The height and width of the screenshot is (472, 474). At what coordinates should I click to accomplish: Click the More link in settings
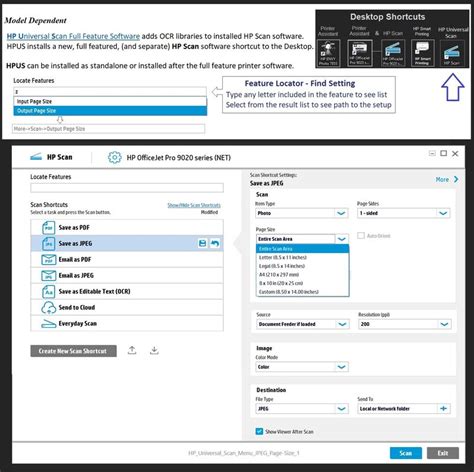[x=442, y=179]
